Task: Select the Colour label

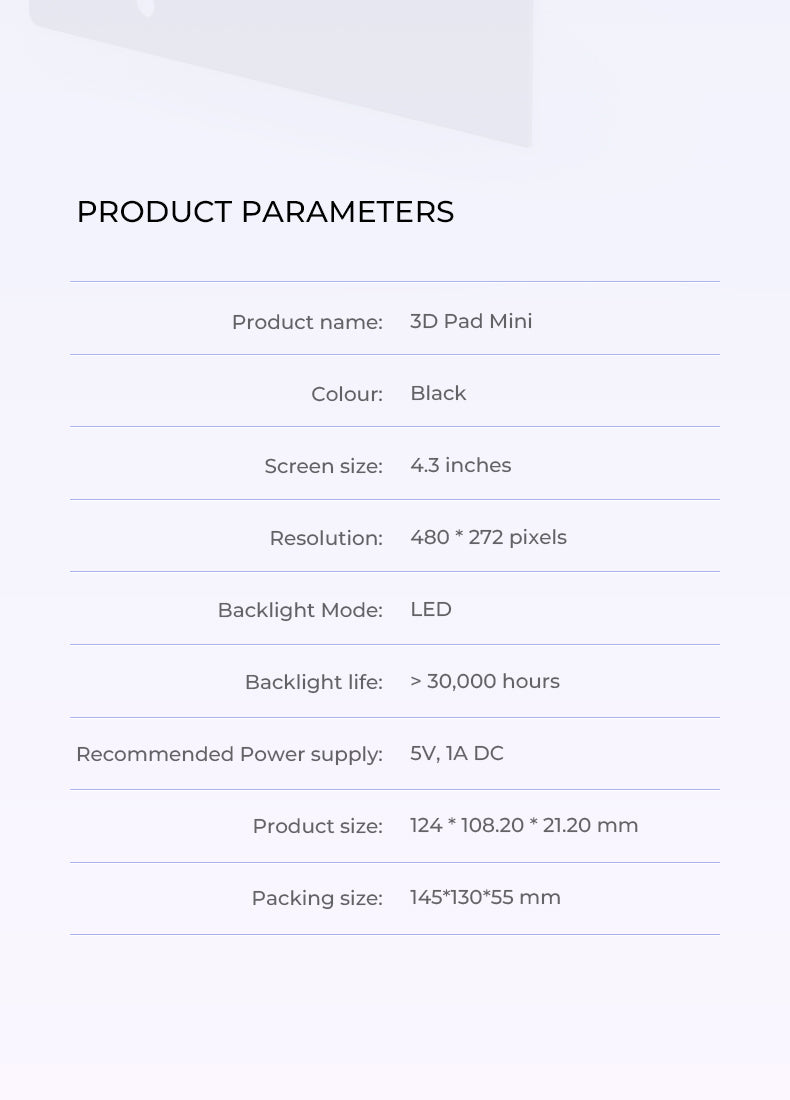Action: coord(347,394)
